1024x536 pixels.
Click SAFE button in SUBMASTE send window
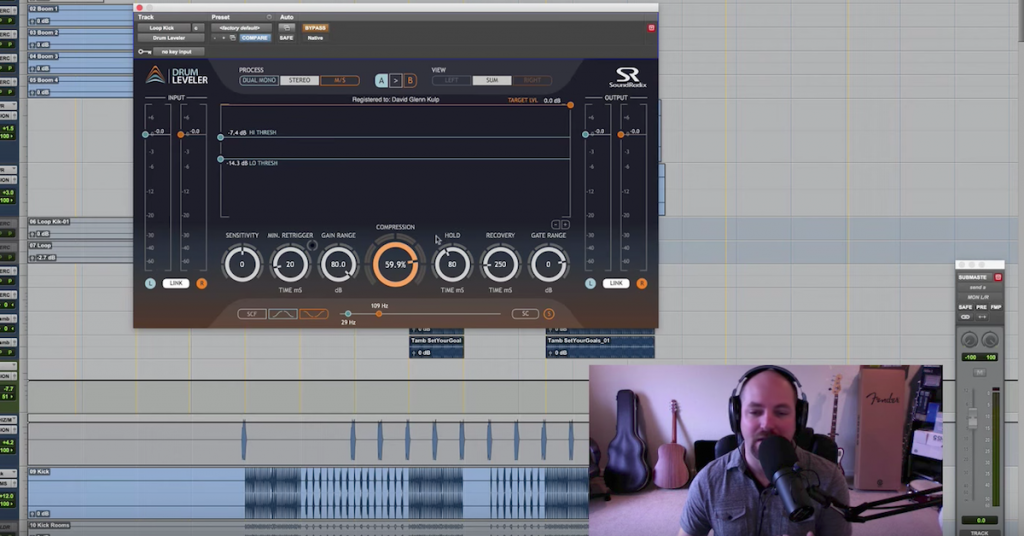click(965, 307)
